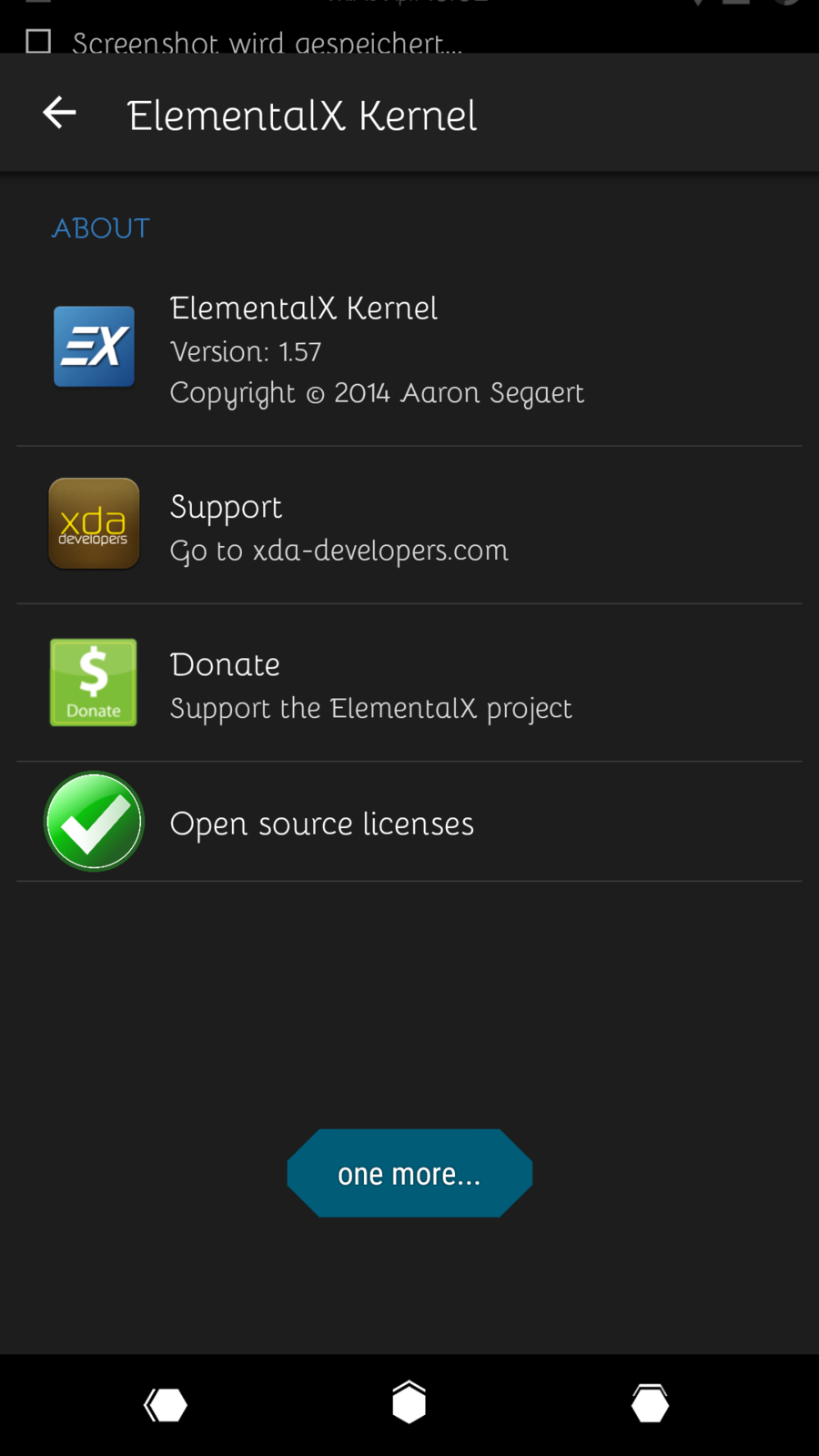This screenshot has width=819, height=1456.
Task: Click the screenshot notification icon
Action: click(38, 41)
